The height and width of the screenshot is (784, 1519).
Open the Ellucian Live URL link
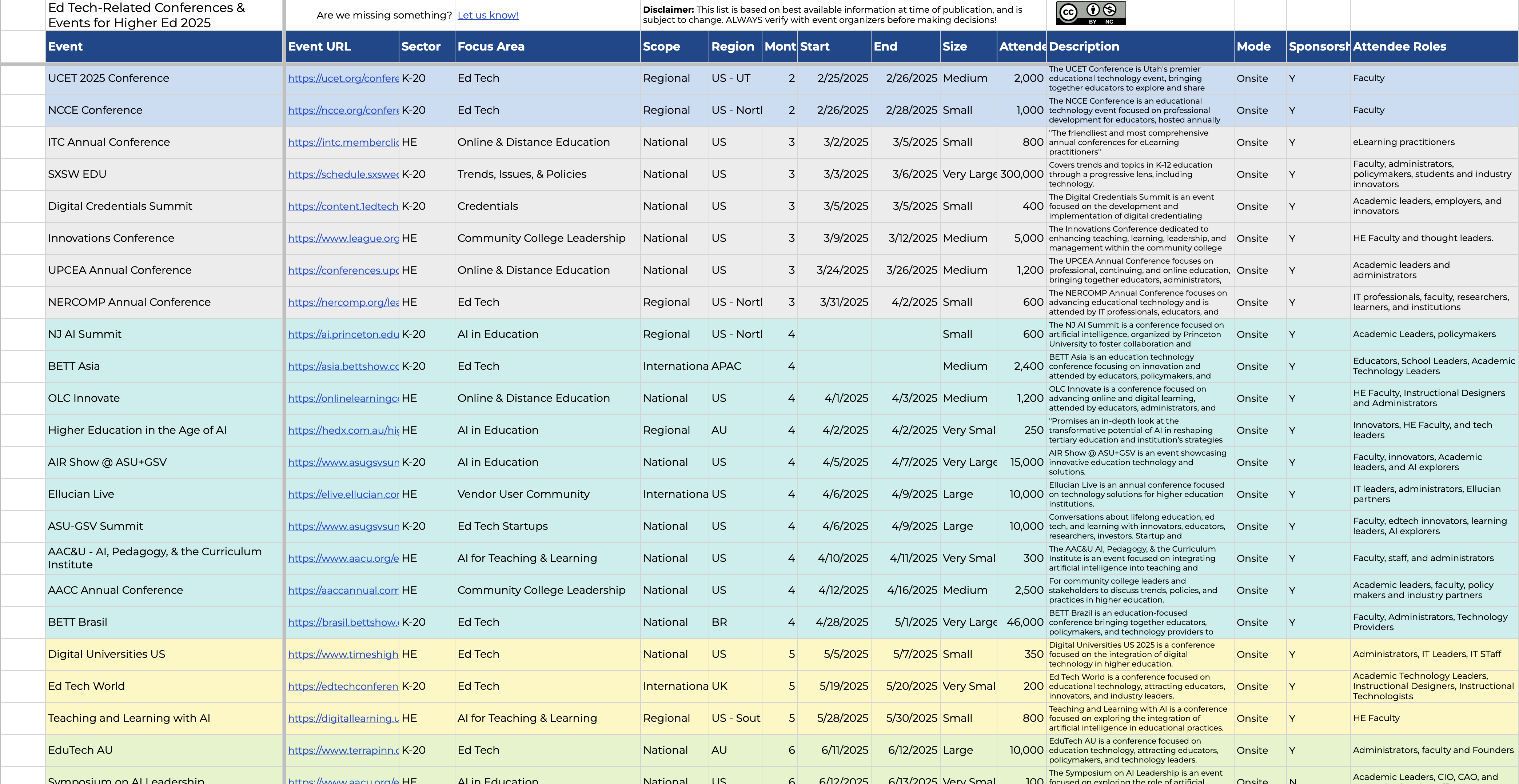point(343,495)
